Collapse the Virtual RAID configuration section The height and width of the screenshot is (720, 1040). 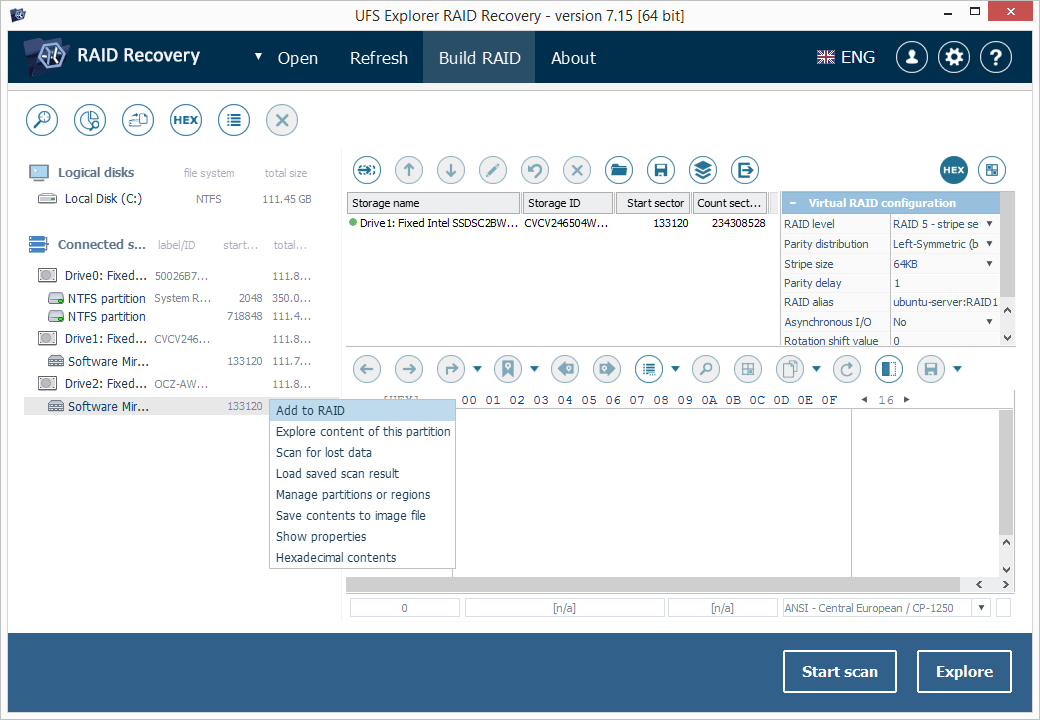click(793, 203)
